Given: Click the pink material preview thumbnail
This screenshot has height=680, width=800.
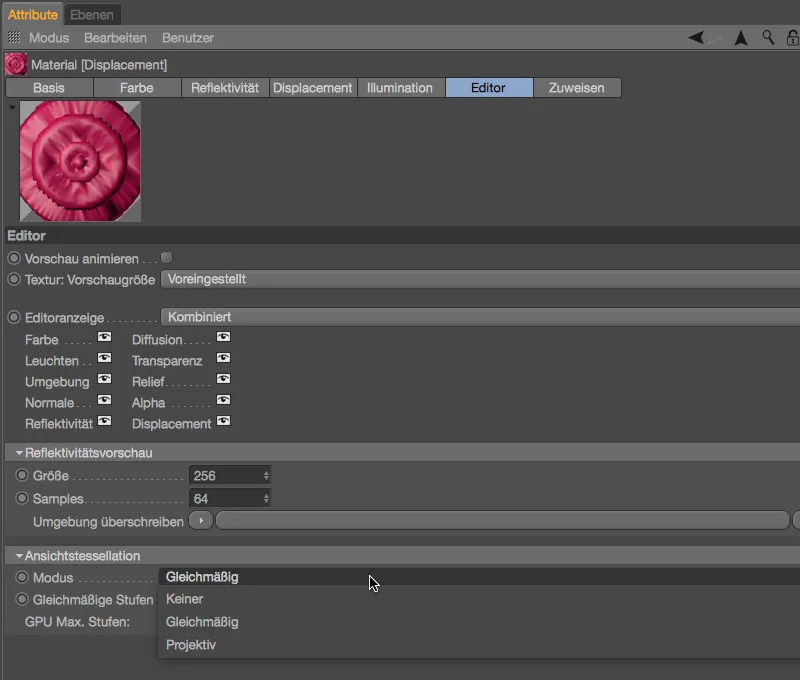Looking at the screenshot, I should point(80,161).
